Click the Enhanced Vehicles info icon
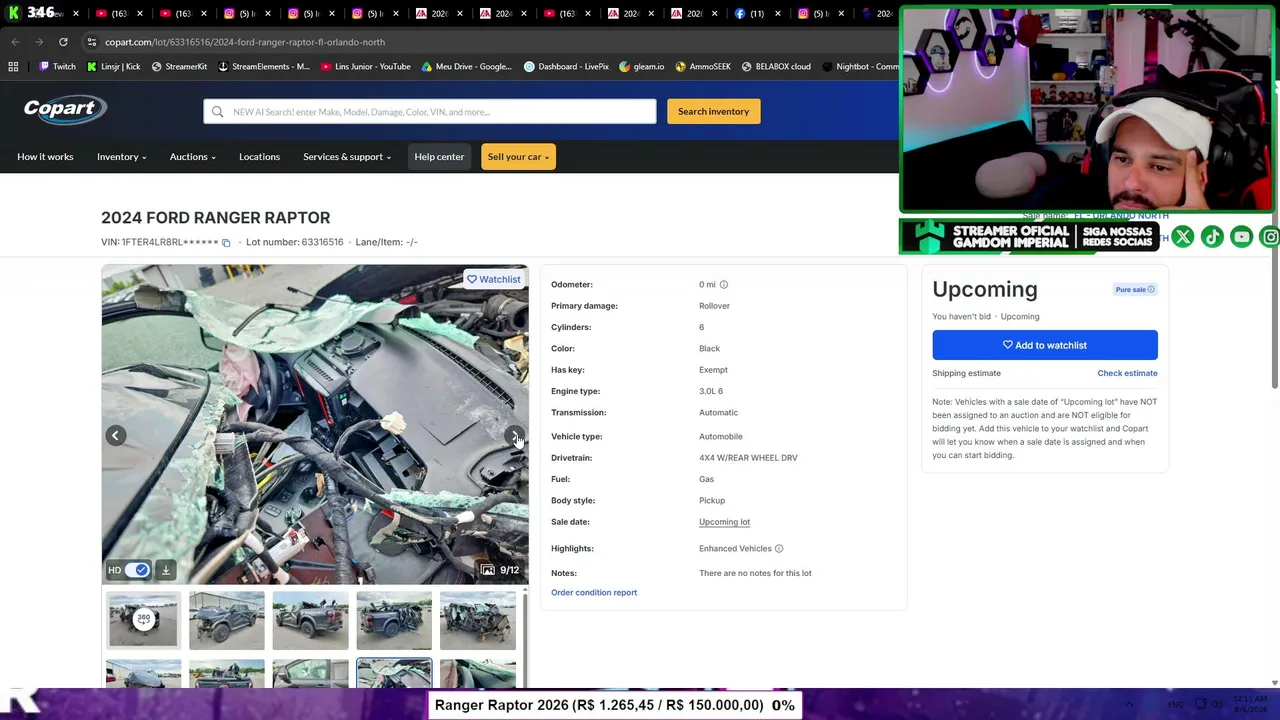 coord(779,549)
